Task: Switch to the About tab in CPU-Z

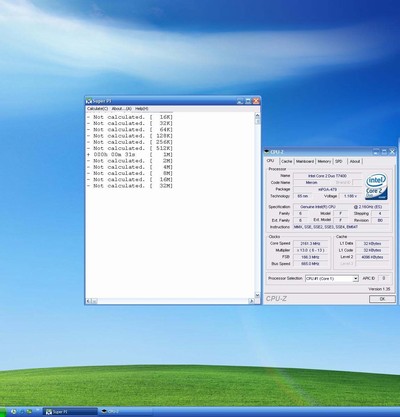Action: tap(355, 161)
